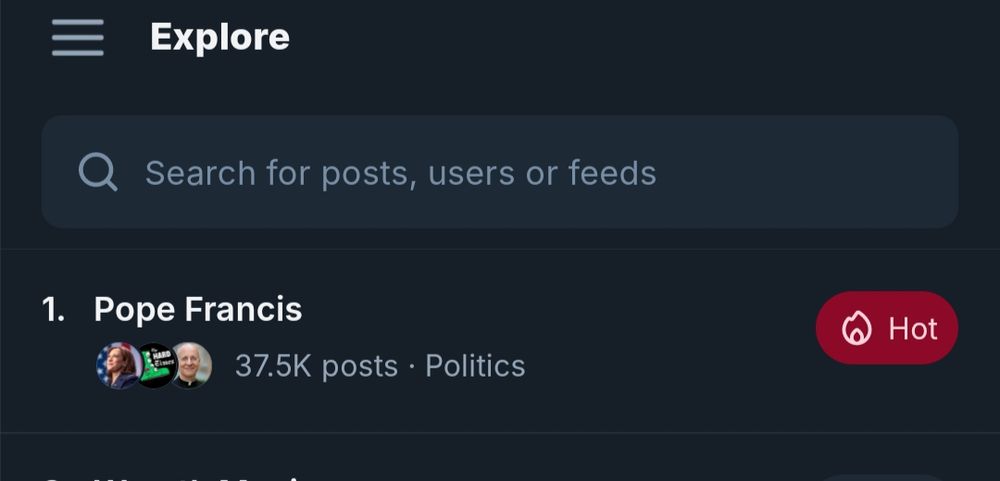Focus the search posts, users or feeds field
Viewport: 1000px width, 481px height.
click(500, 172)
